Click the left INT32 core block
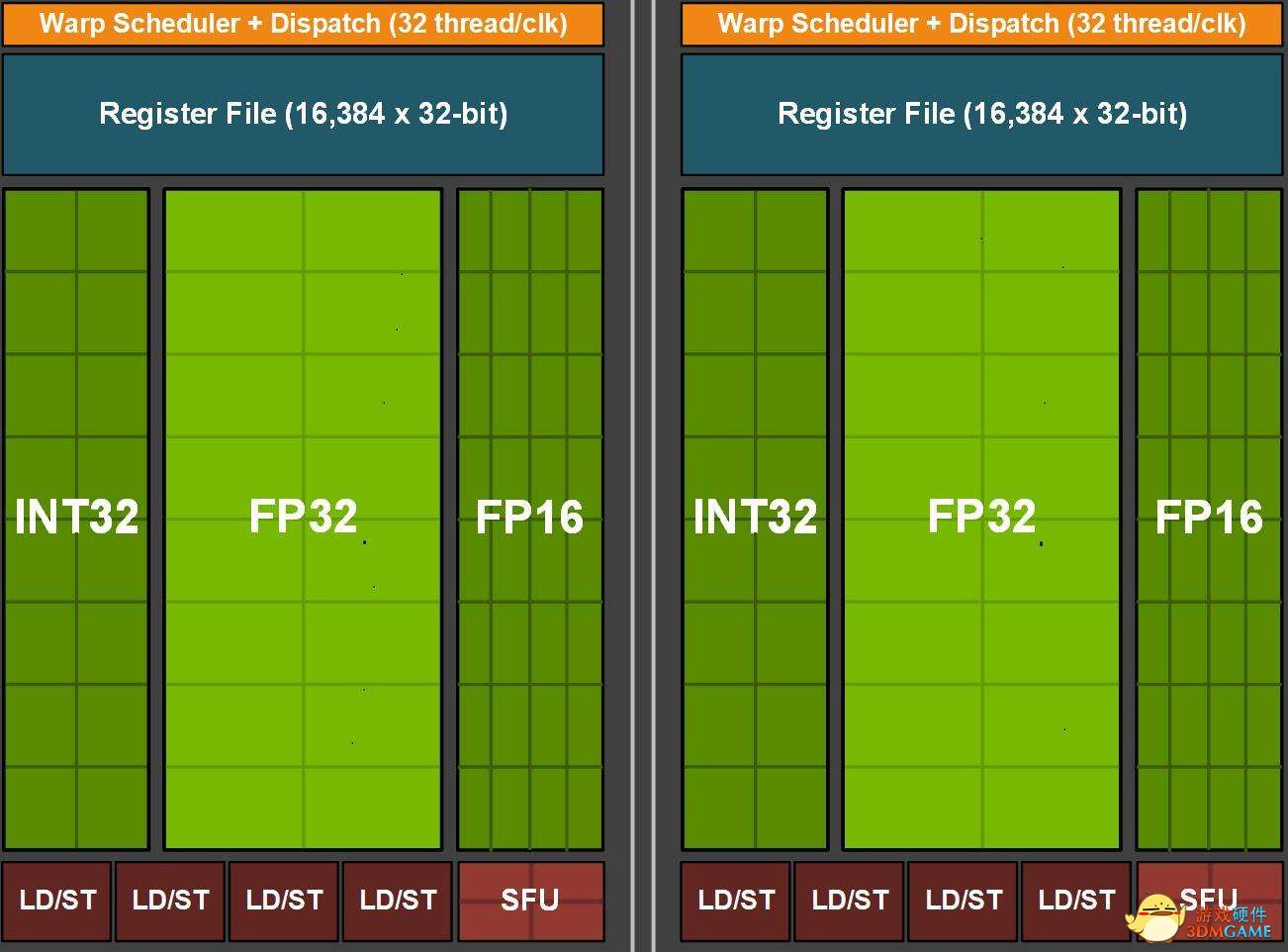Image resolution: width=1288 pixels, height=952 pixels. click(x=76, y=520)
